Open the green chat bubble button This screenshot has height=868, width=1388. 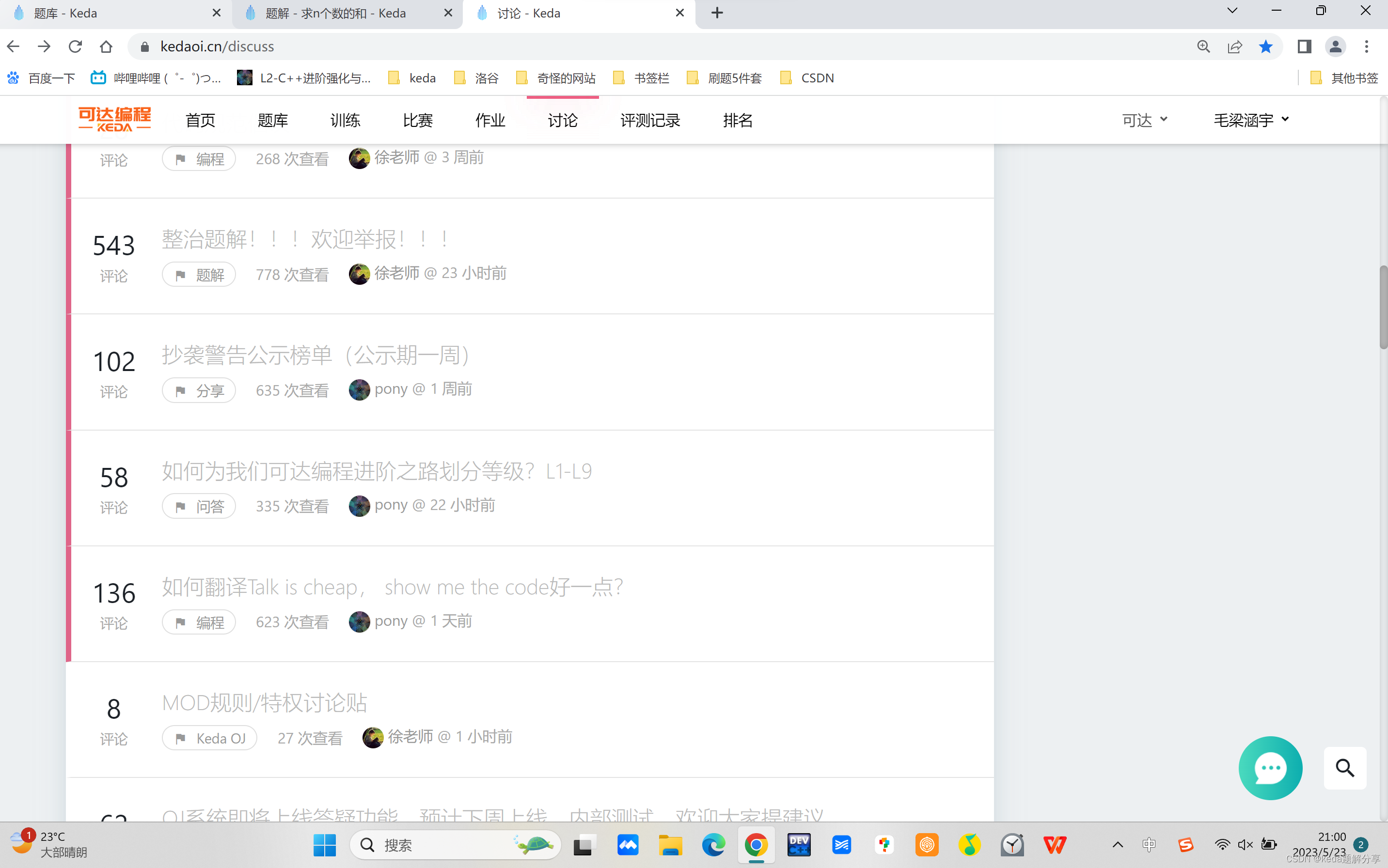pyautogui.click(x=1270, y=768)
